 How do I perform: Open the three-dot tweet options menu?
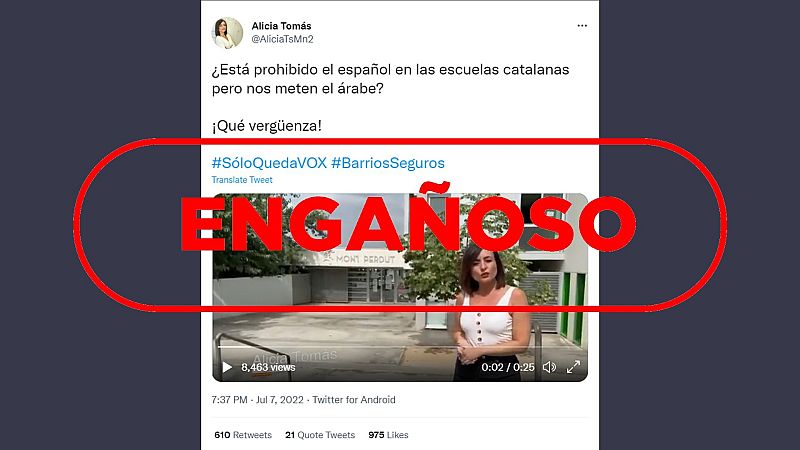(582, 26)
